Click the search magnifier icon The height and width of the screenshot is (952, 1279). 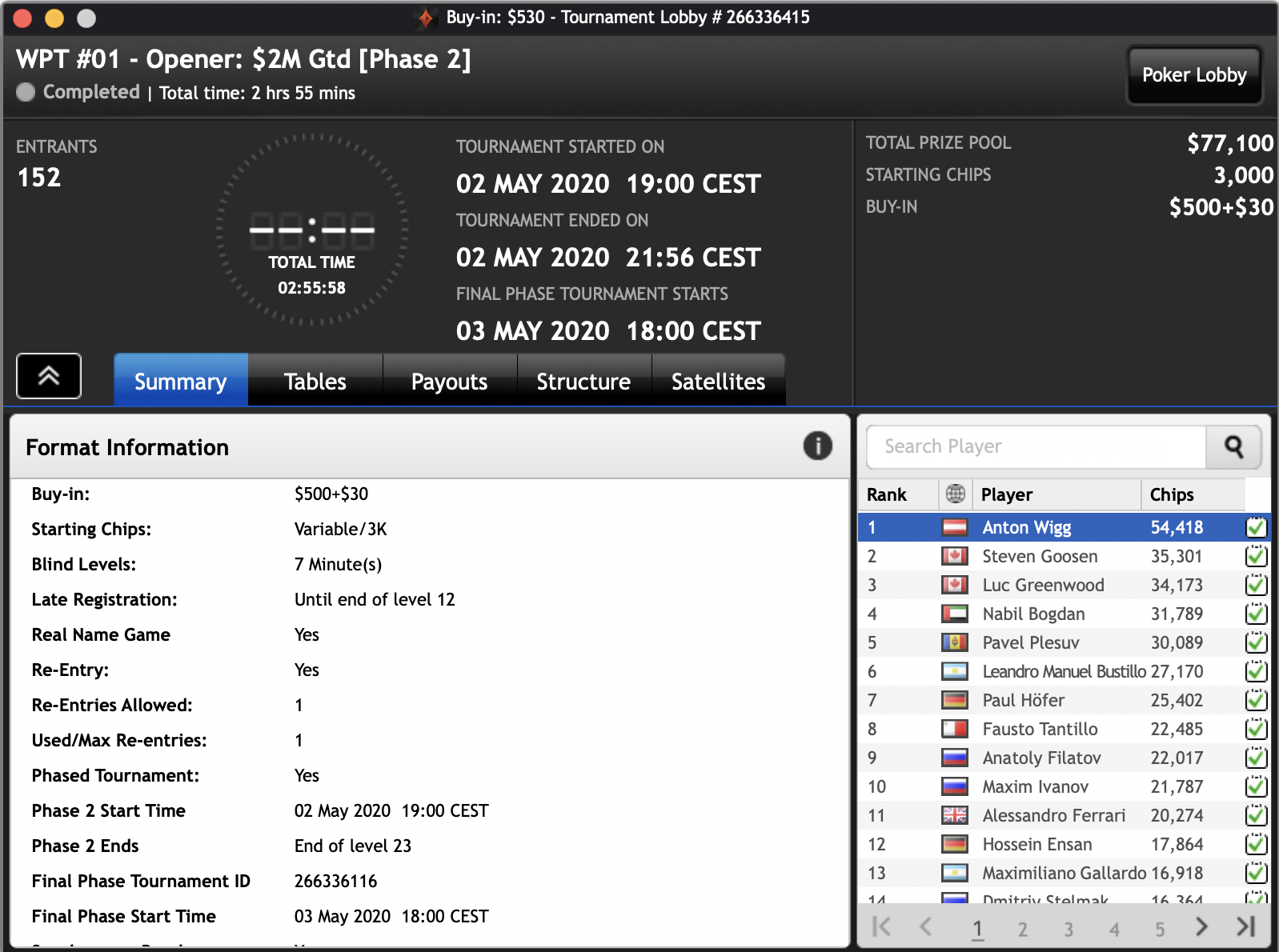(x=1233, y=447)
